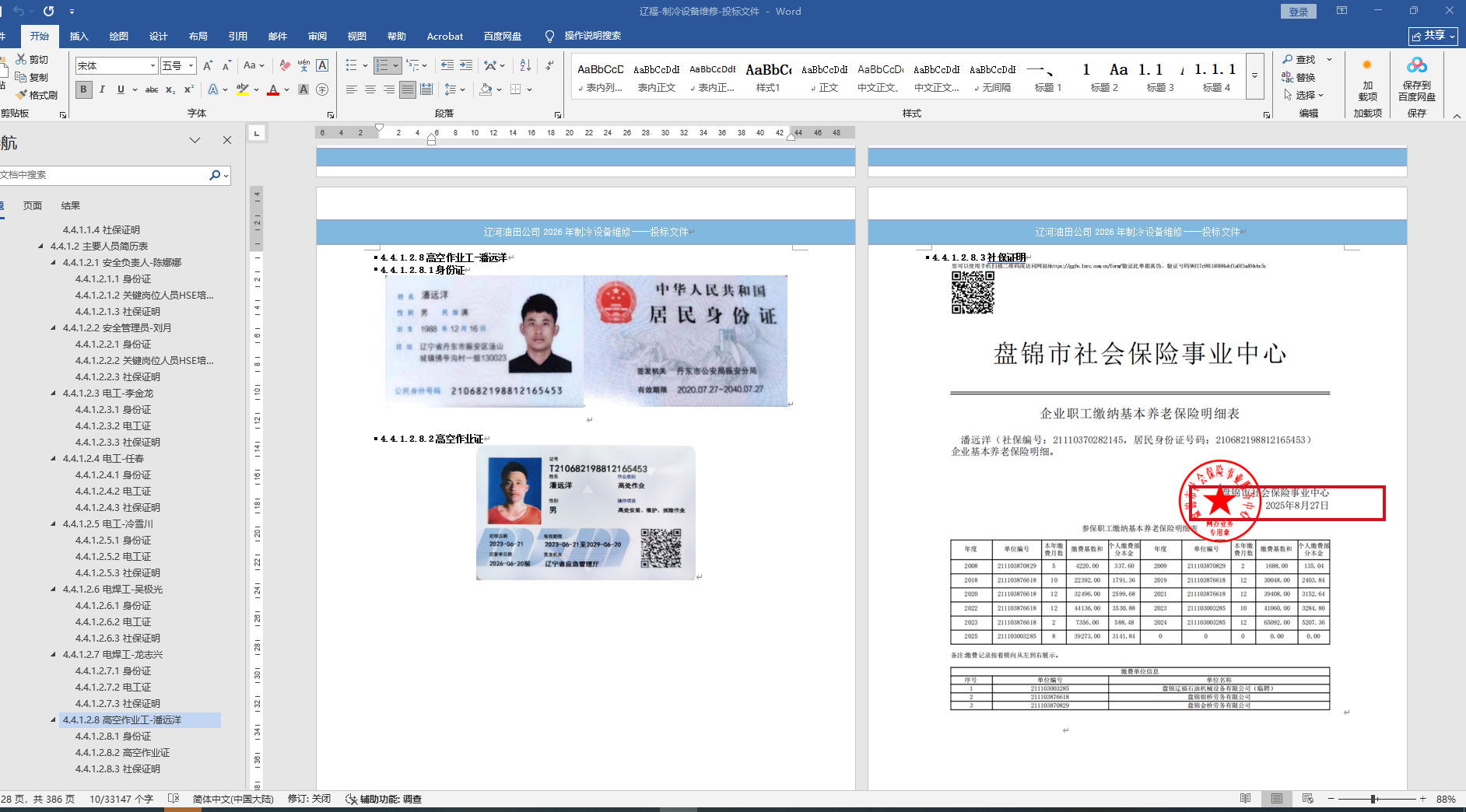Apply subscript formatting
Viewport: 1466px width, 812px height.
pyautogui.click(x=170, y=89)
